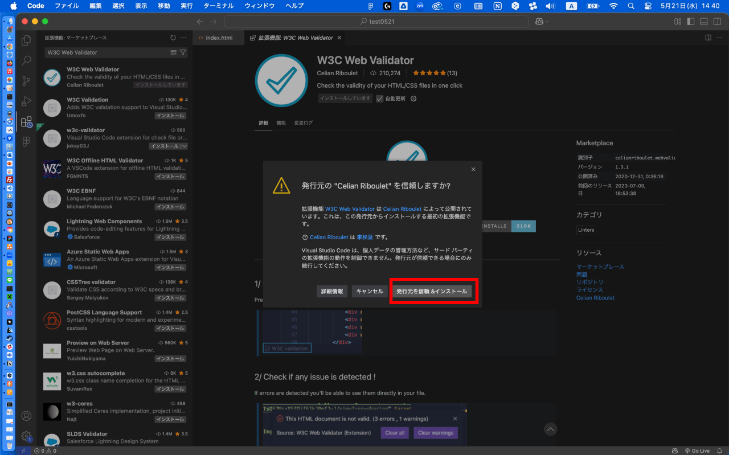
Task: Clear extension search results icon
Action: pos(172,52)
